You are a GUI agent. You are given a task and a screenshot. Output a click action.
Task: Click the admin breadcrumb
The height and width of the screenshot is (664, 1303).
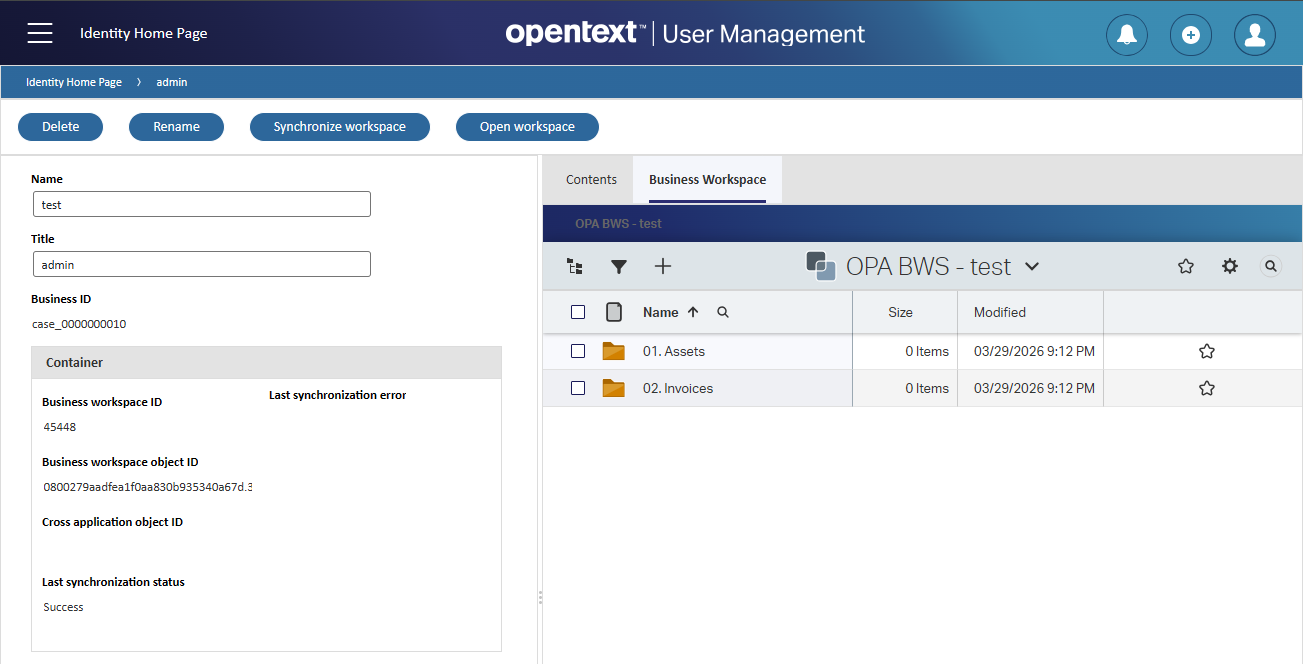pos(172,82)
